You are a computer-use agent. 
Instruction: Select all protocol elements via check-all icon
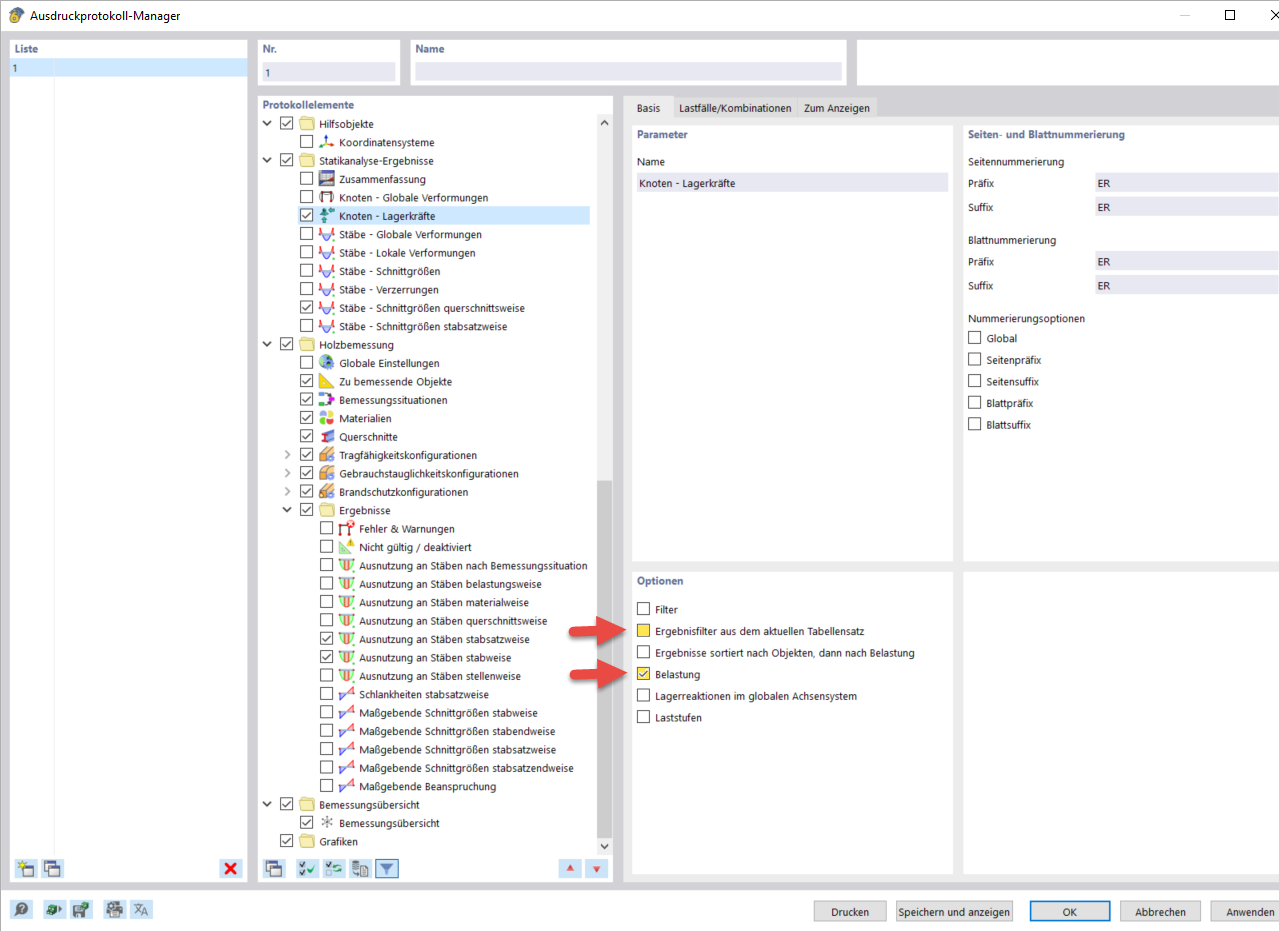(x=307, y=869)
